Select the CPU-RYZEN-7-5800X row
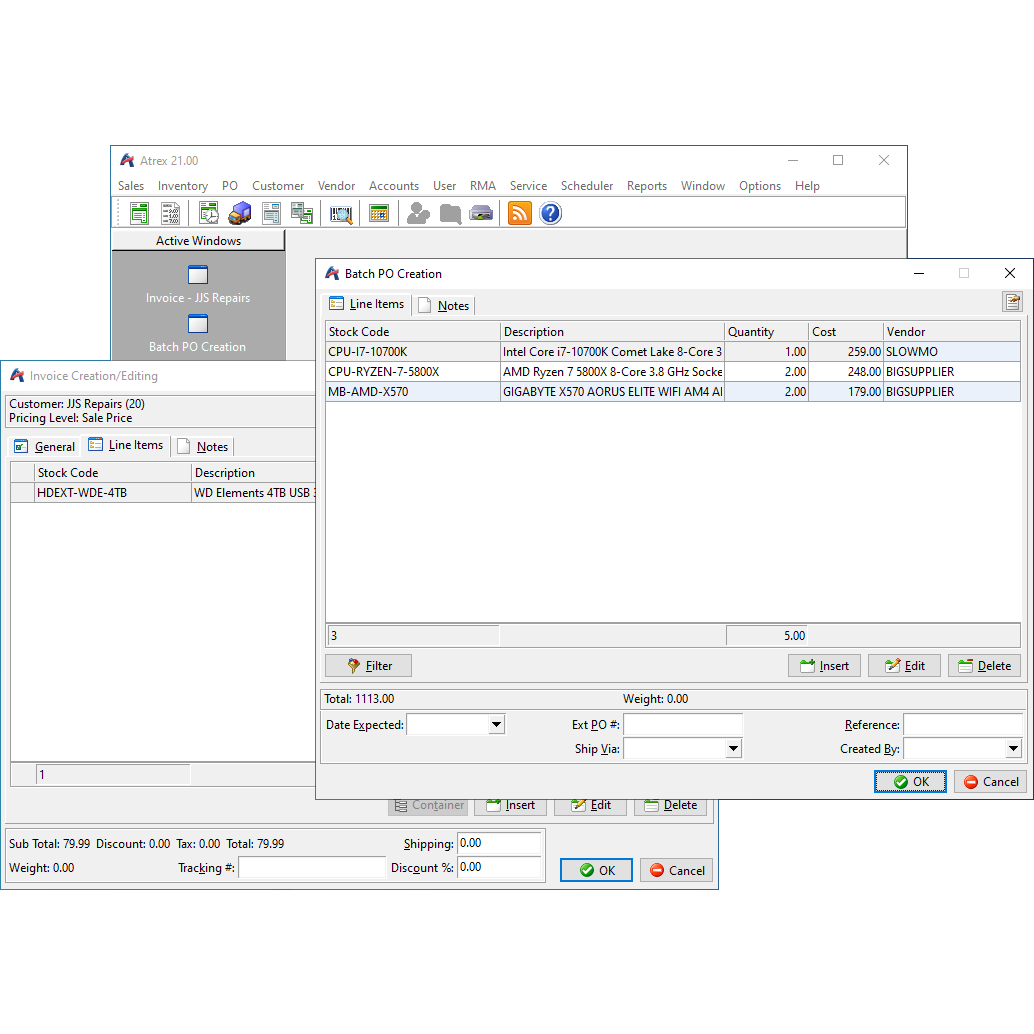The width and height of the screenshot is (1034, 1034). [x=673, y=372]
